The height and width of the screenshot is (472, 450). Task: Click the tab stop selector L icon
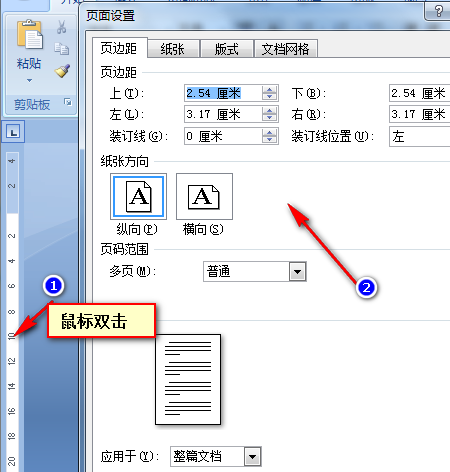(13, 132)
